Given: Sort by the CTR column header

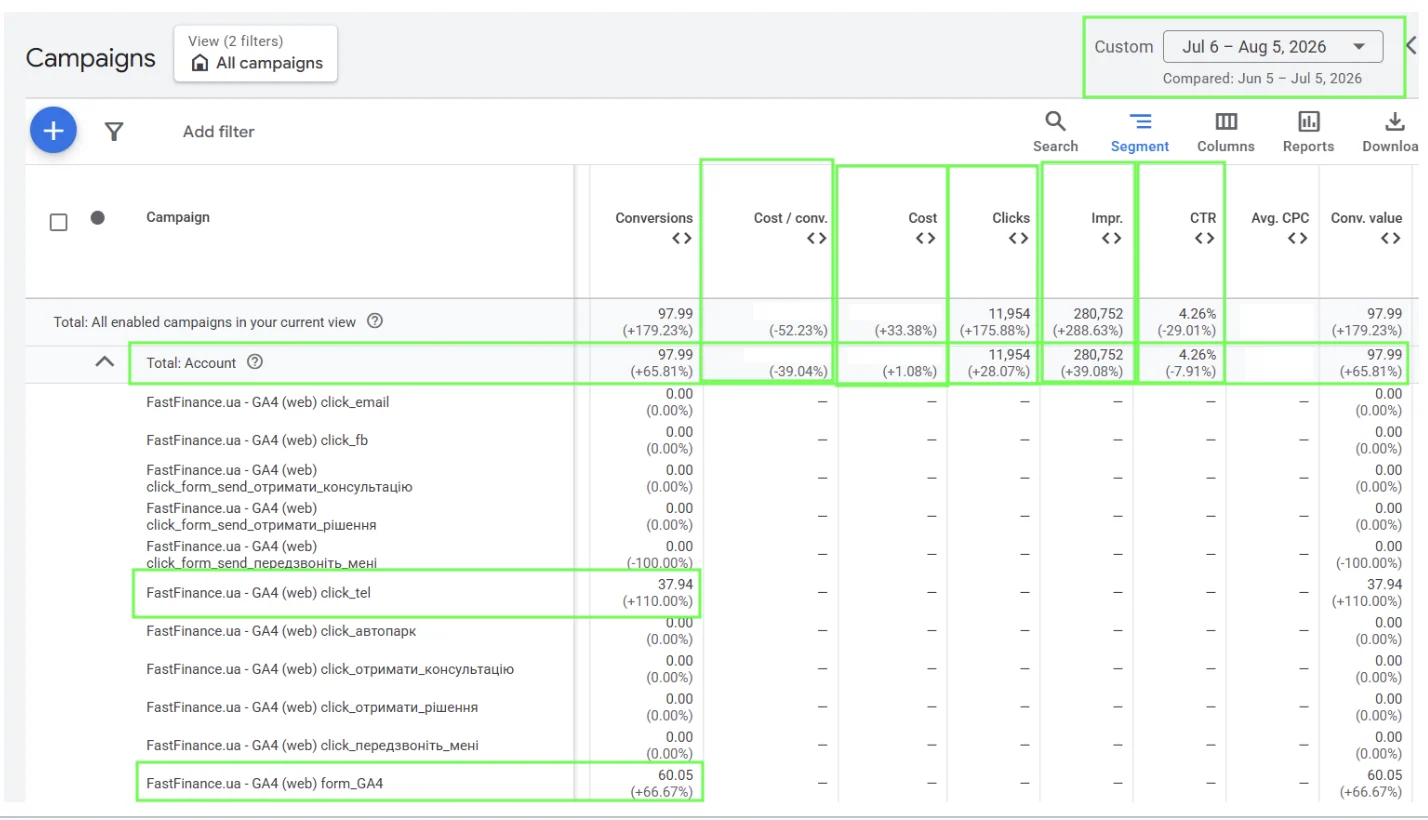Looking at the screenshot, I should [1203, 218].
